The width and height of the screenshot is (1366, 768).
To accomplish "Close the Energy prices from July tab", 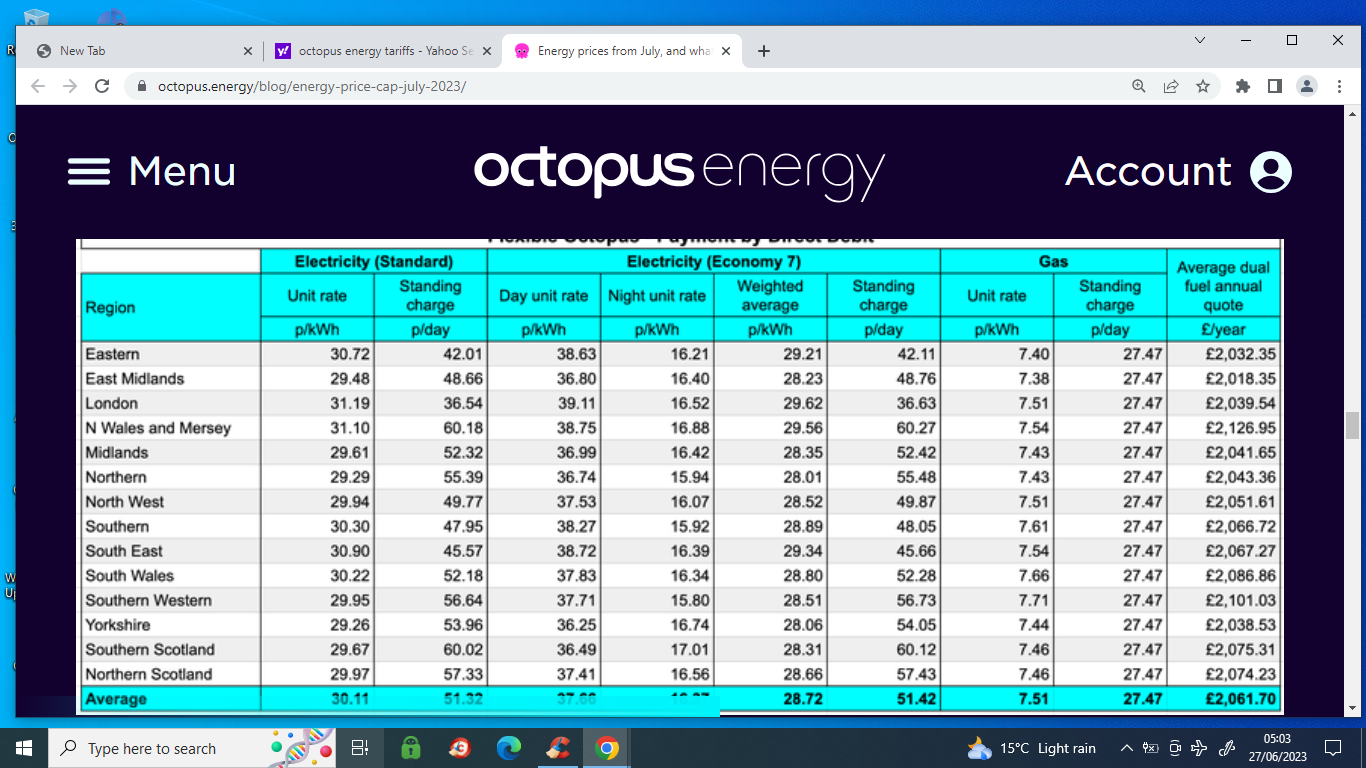I will tap(726, 51).
